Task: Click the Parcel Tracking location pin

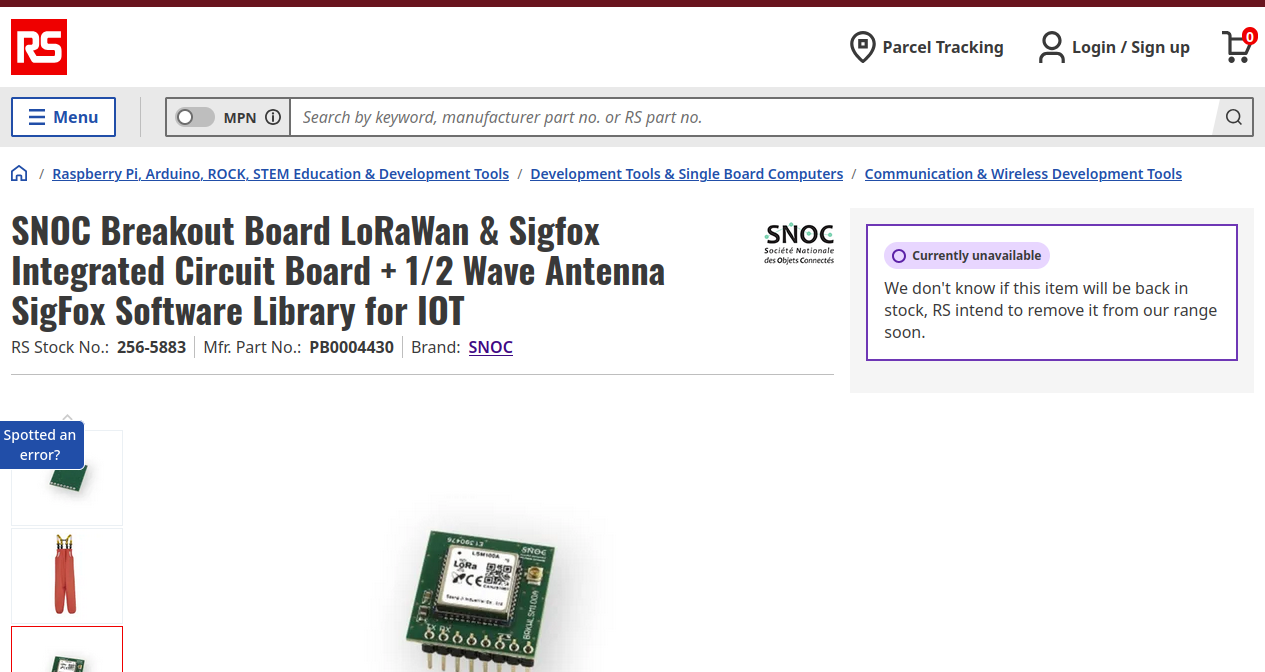Action: tap(862, 47)
